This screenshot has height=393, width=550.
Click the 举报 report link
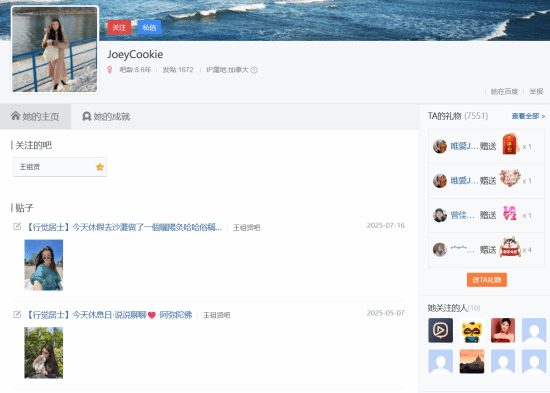point(536,92)
